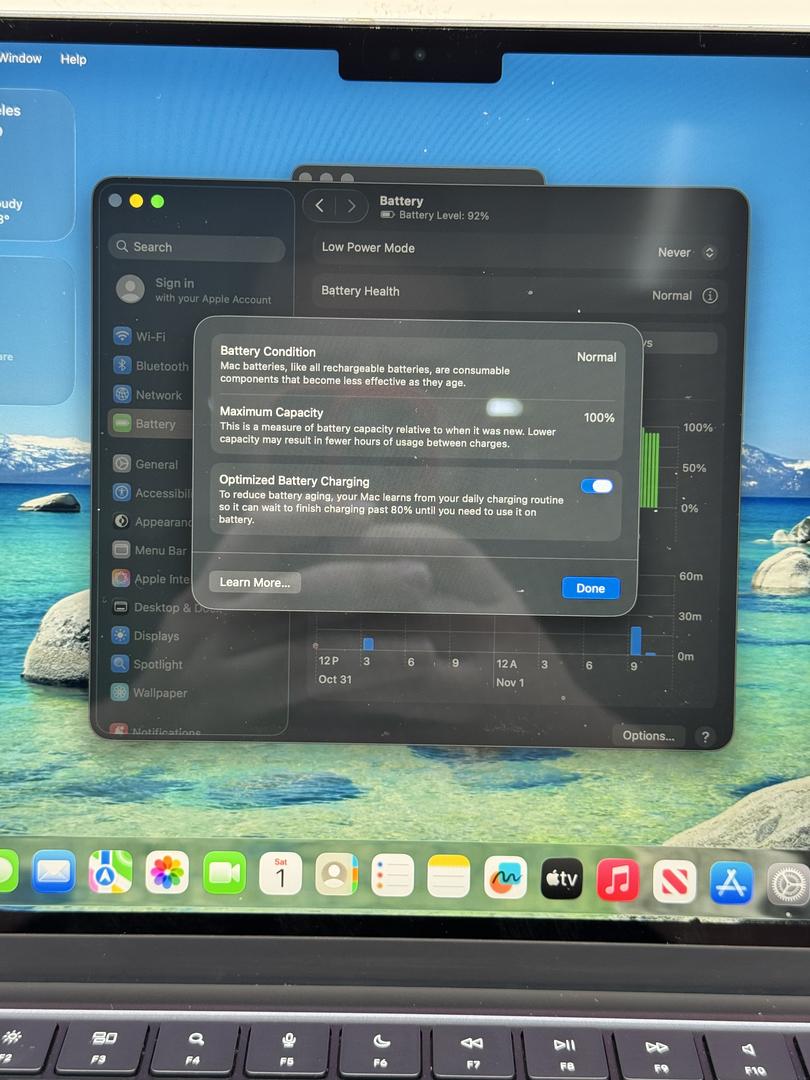Viewport: 810px width, 1080px height.
Task: Open the Help menu
Action: point(73,59)
